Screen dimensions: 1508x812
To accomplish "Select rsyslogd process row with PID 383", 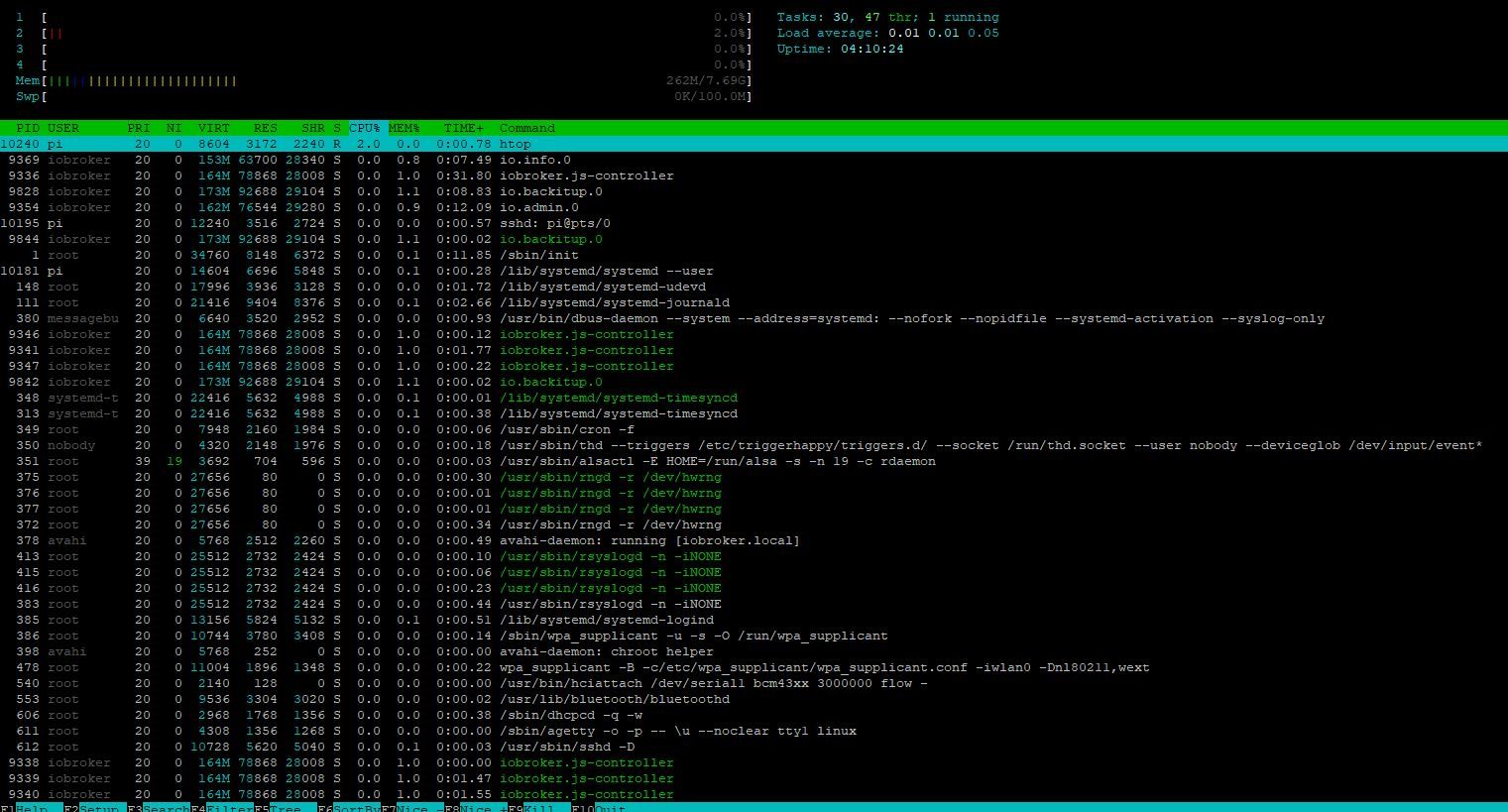I will click(754, 604).
